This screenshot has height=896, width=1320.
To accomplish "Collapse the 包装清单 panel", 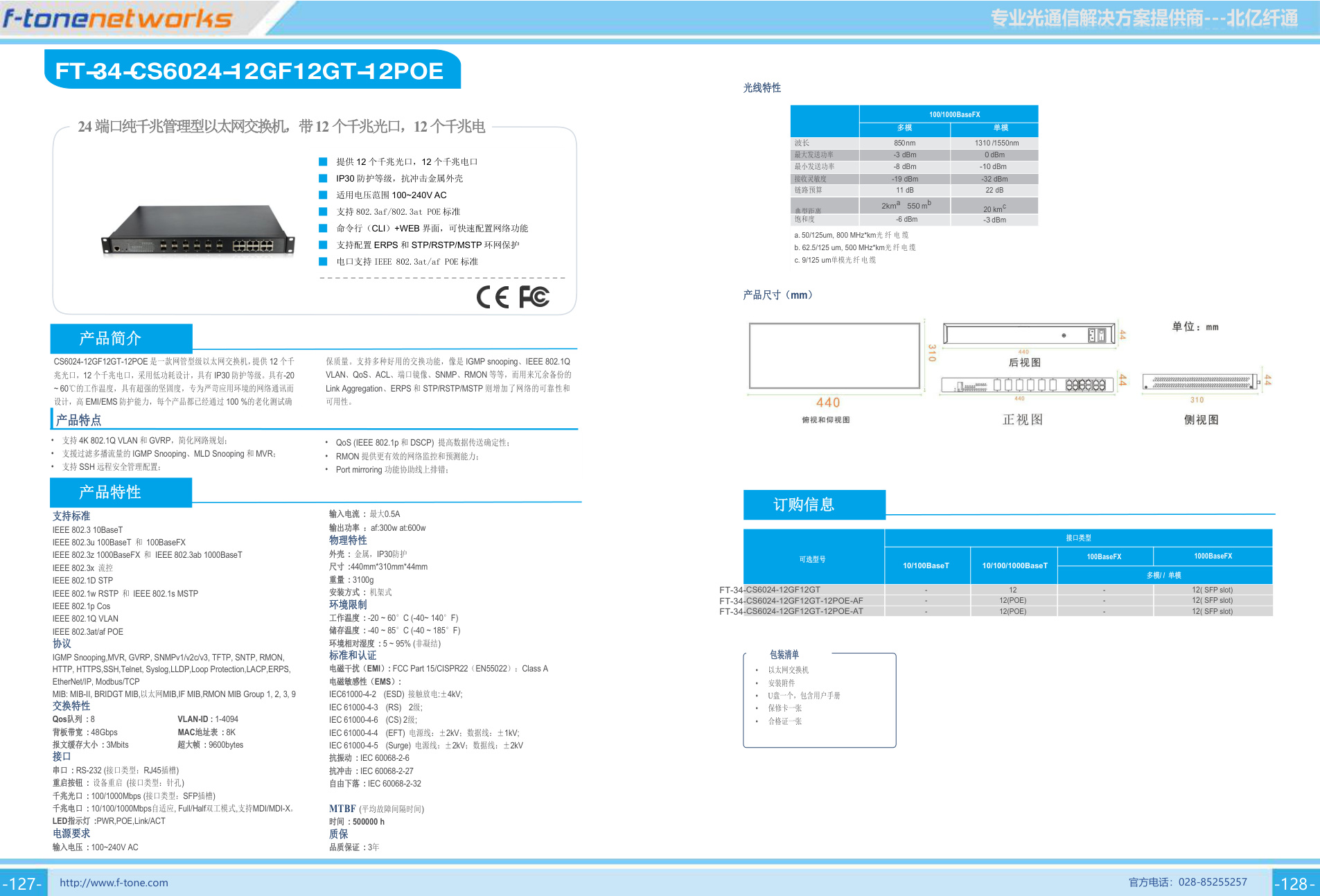I will (784, 653).
